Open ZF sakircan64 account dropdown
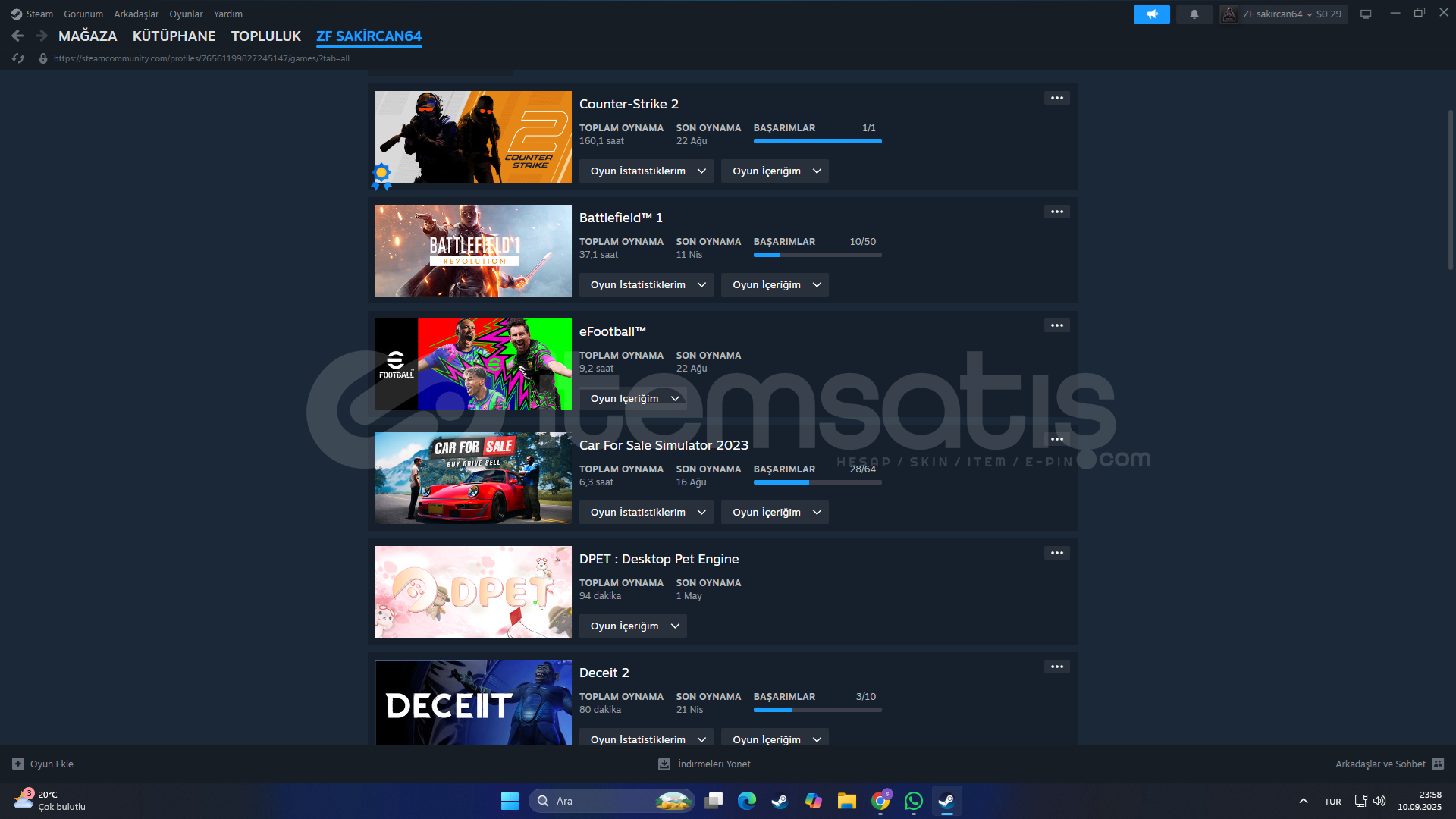This screenshot has height=819, width=1456. [1283, 14]
